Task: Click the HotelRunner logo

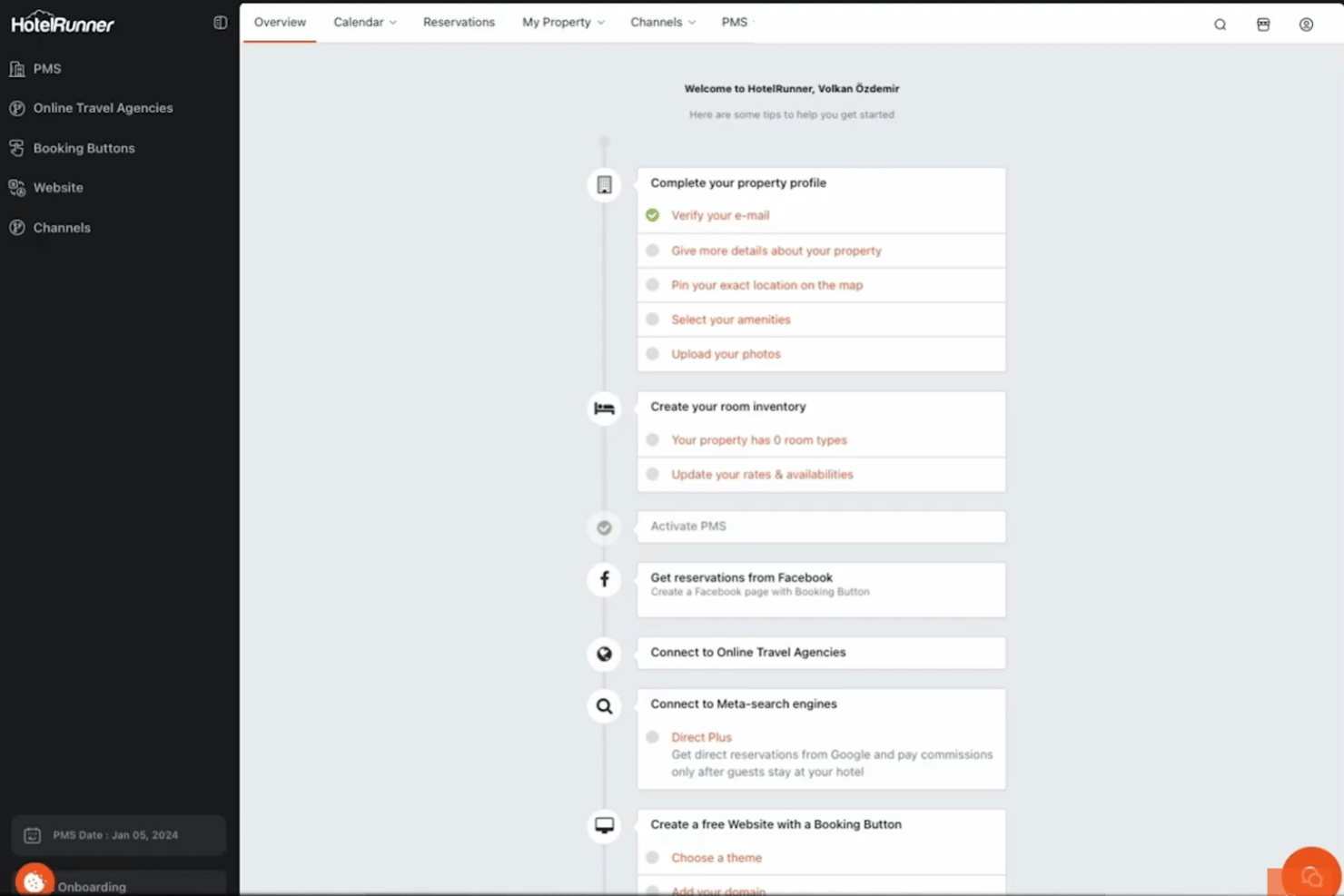Action: tap(63, 22)
